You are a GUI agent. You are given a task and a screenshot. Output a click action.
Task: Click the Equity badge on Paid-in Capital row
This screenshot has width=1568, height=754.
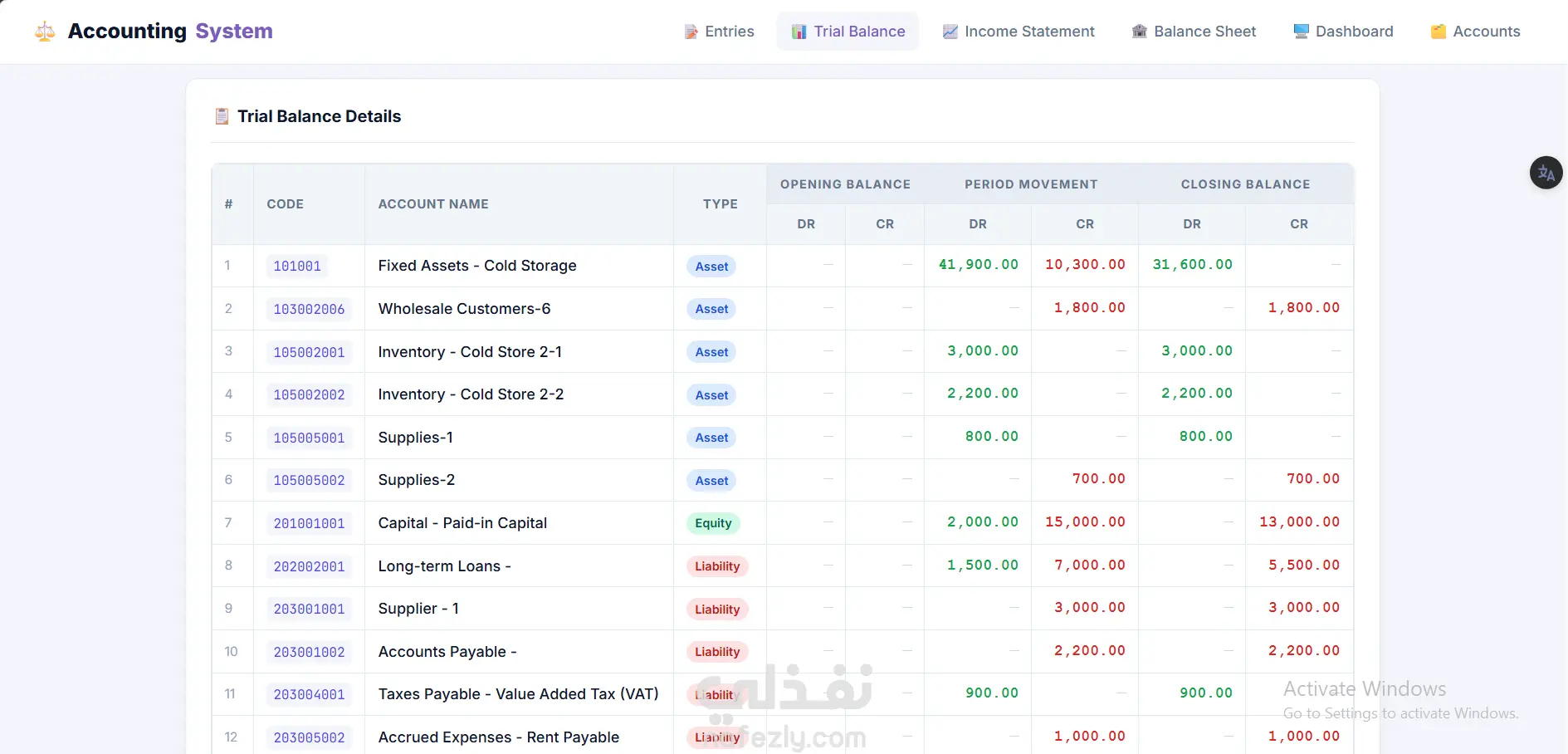tap(713, 523)
